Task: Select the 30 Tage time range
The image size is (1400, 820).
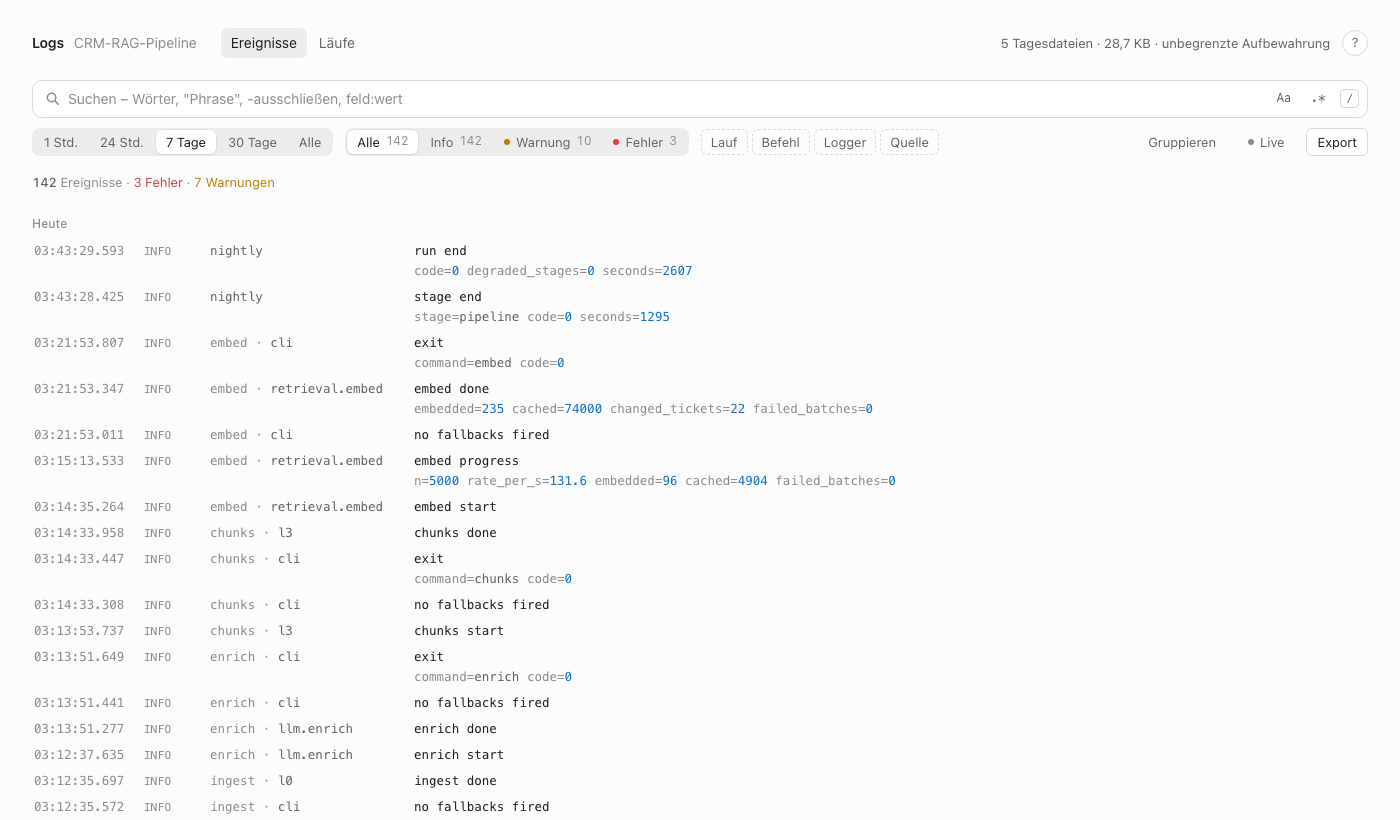Action: (252, 142)
